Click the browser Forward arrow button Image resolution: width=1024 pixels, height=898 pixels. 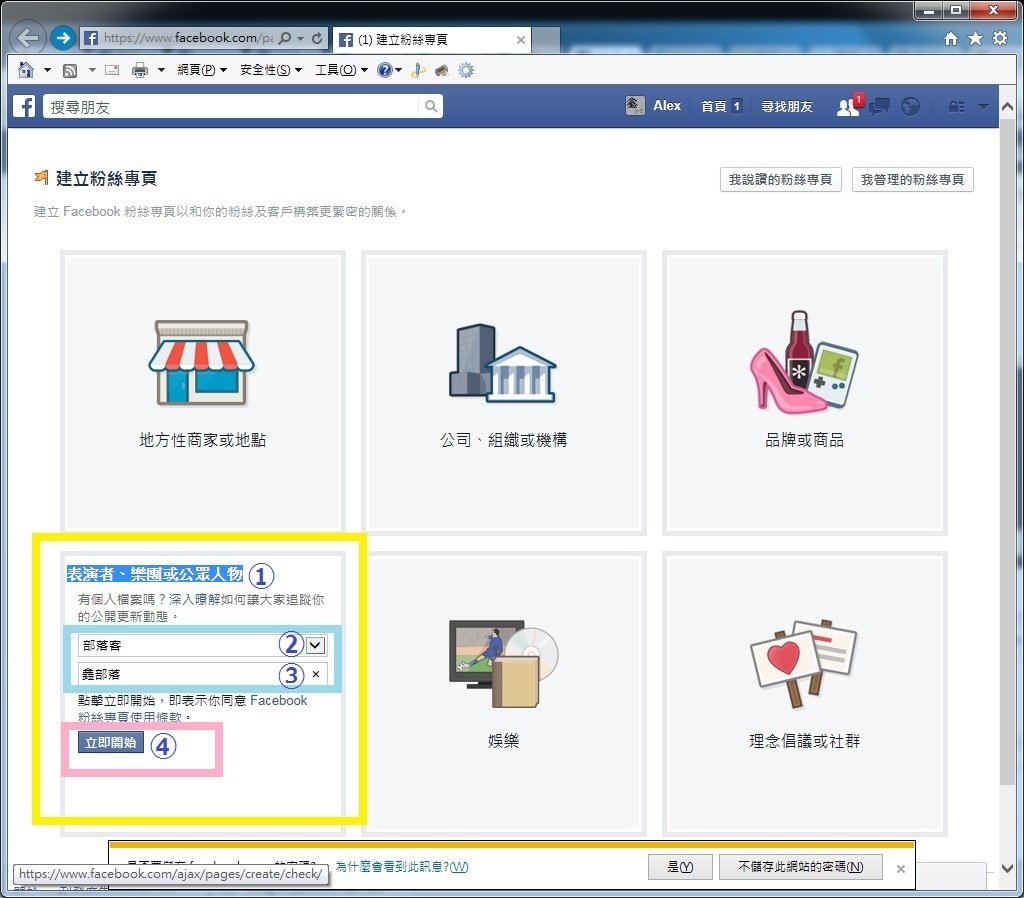pos(63,38)
